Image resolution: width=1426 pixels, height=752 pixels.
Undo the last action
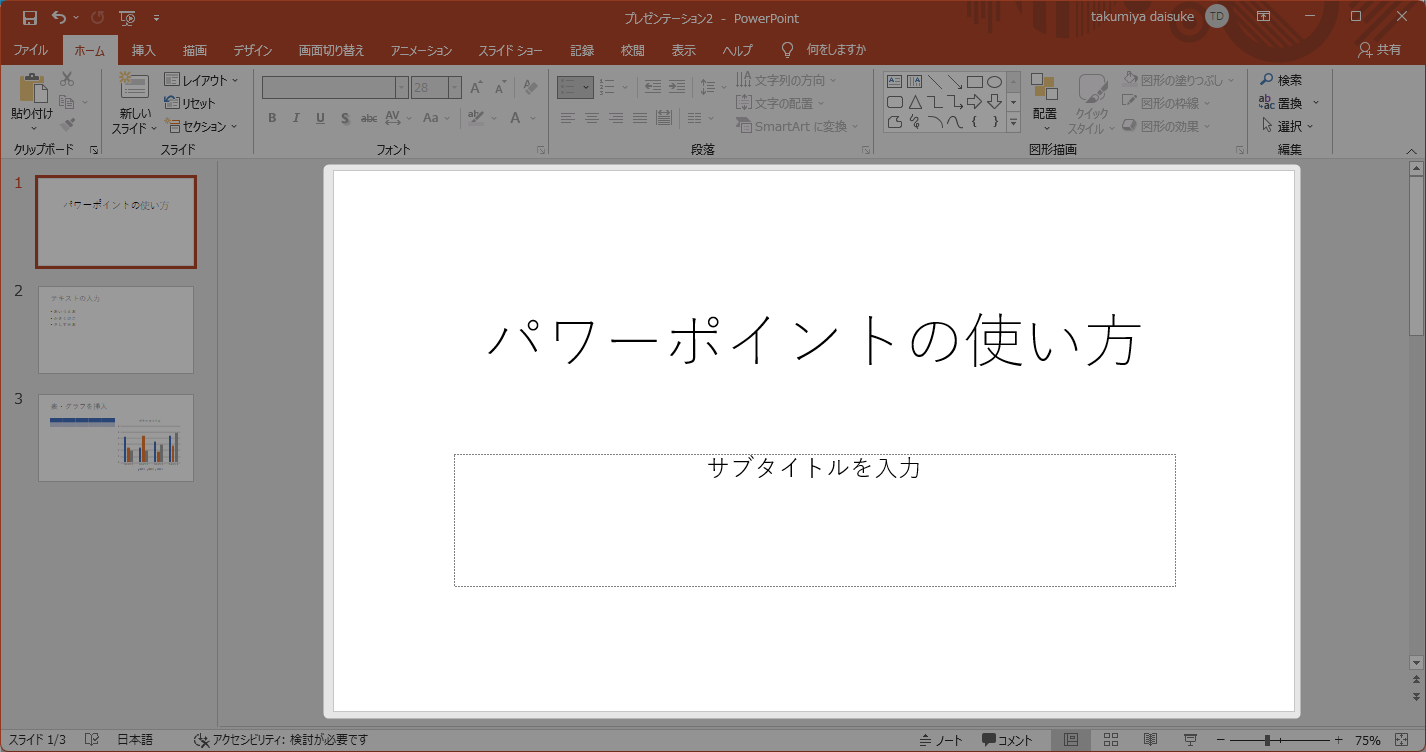(x=59, y=18)
